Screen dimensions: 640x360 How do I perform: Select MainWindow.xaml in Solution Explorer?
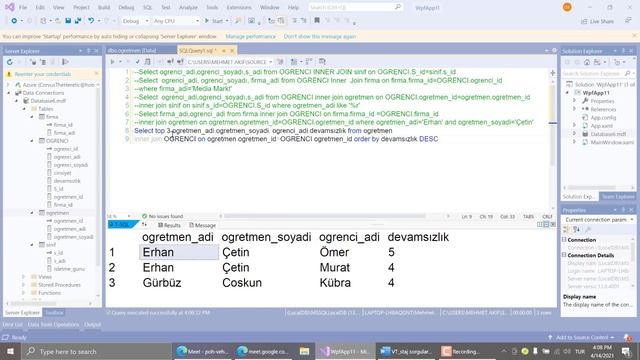[x=612, y=142]
